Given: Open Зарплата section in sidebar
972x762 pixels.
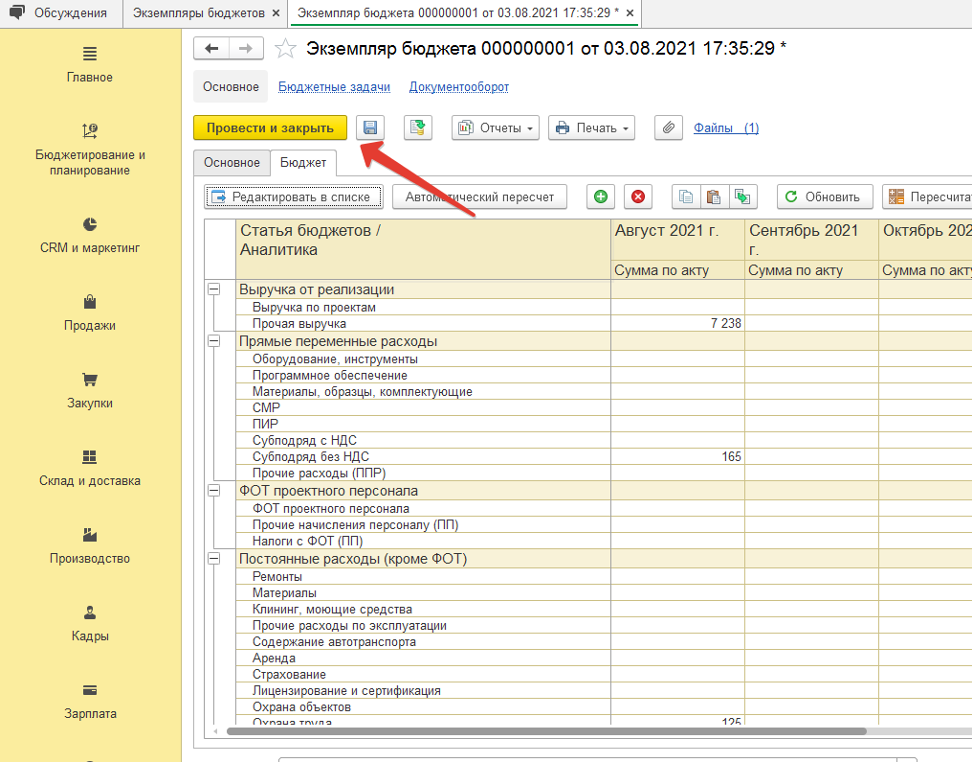Looking at the screenshot, I should 90,701.
